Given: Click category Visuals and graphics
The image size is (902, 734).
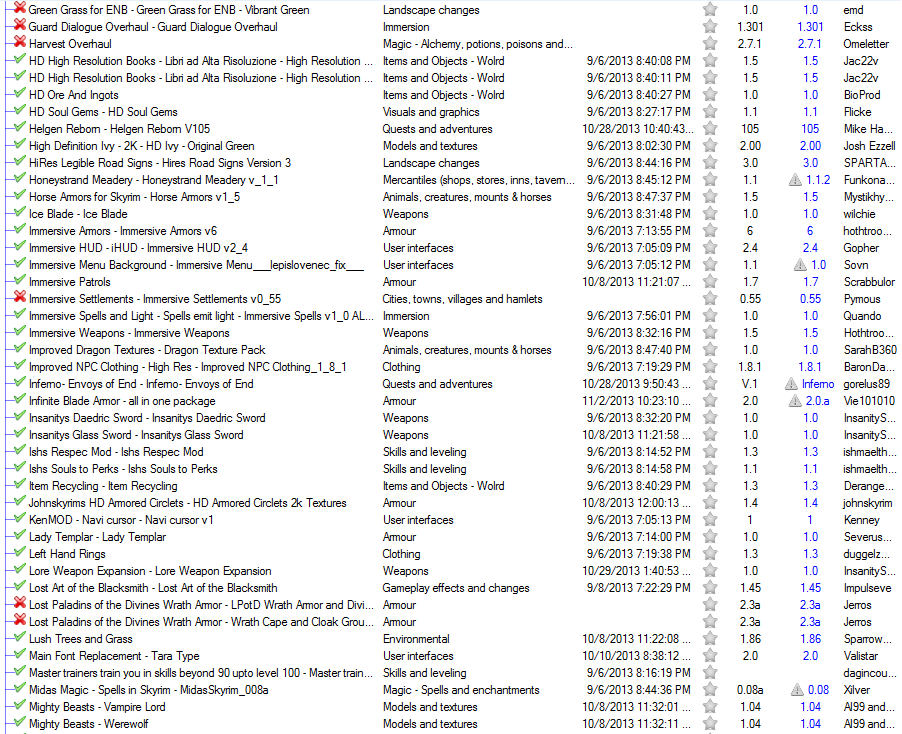Looking at the screenshot, I should coord(431,112).
